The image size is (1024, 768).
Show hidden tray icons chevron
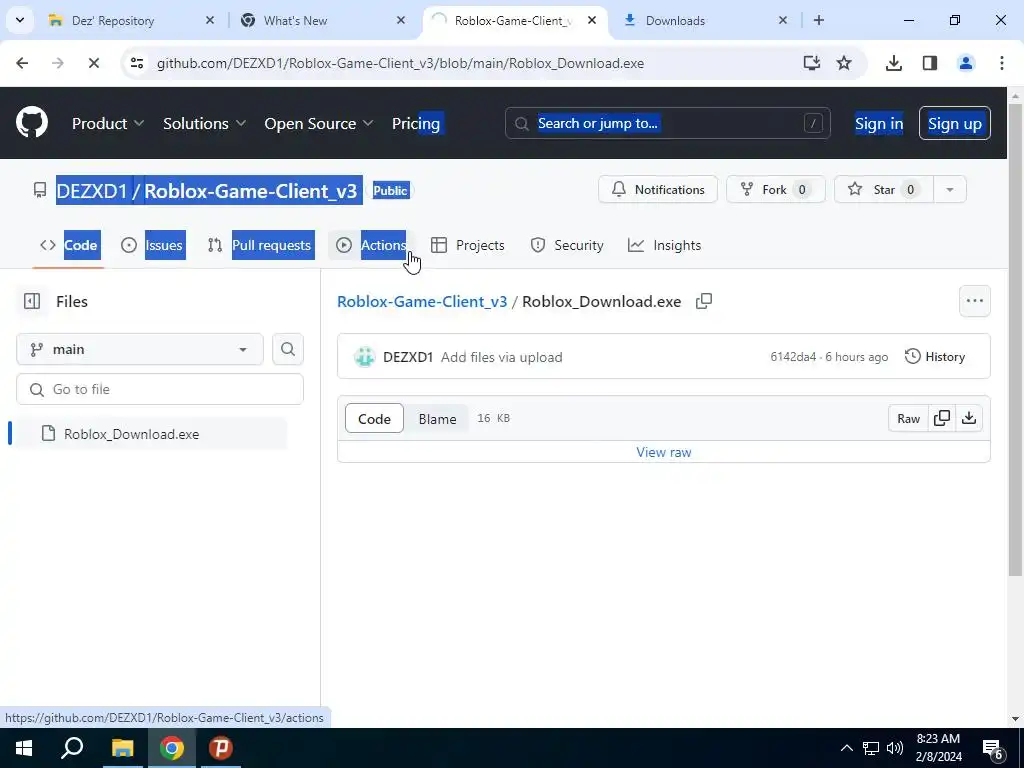click(x=846, y=748)
